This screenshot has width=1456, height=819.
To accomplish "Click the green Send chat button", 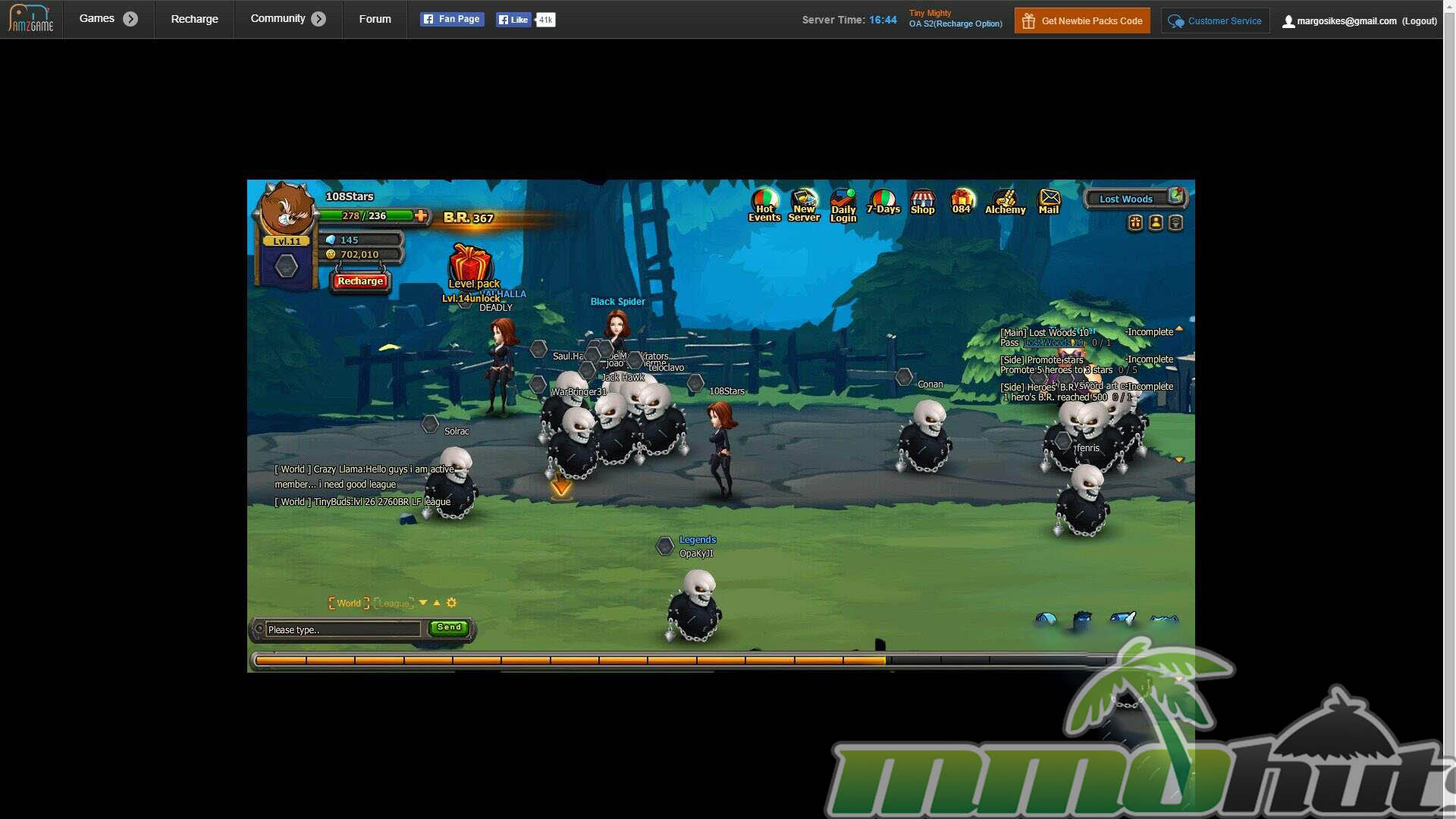I will pyautogui.click(x=449, y=627).
